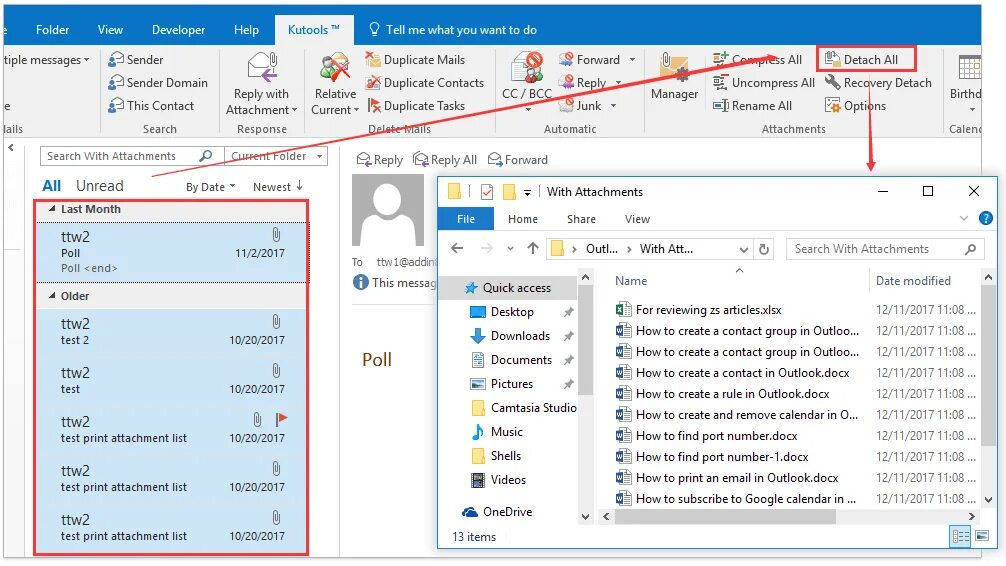Open the Junk dropdown arrow
The image size is (1006, 566).
tap(613, 106)
